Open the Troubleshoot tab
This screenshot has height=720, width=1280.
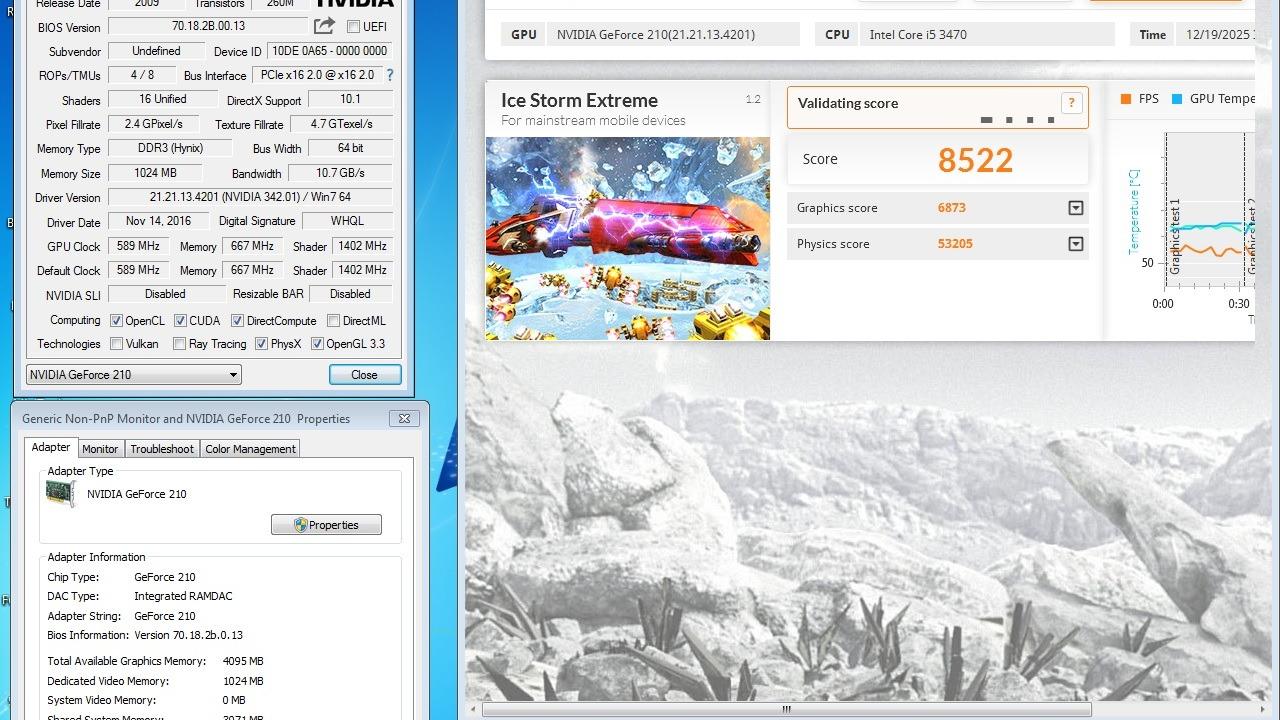click(x=162, y=449)
